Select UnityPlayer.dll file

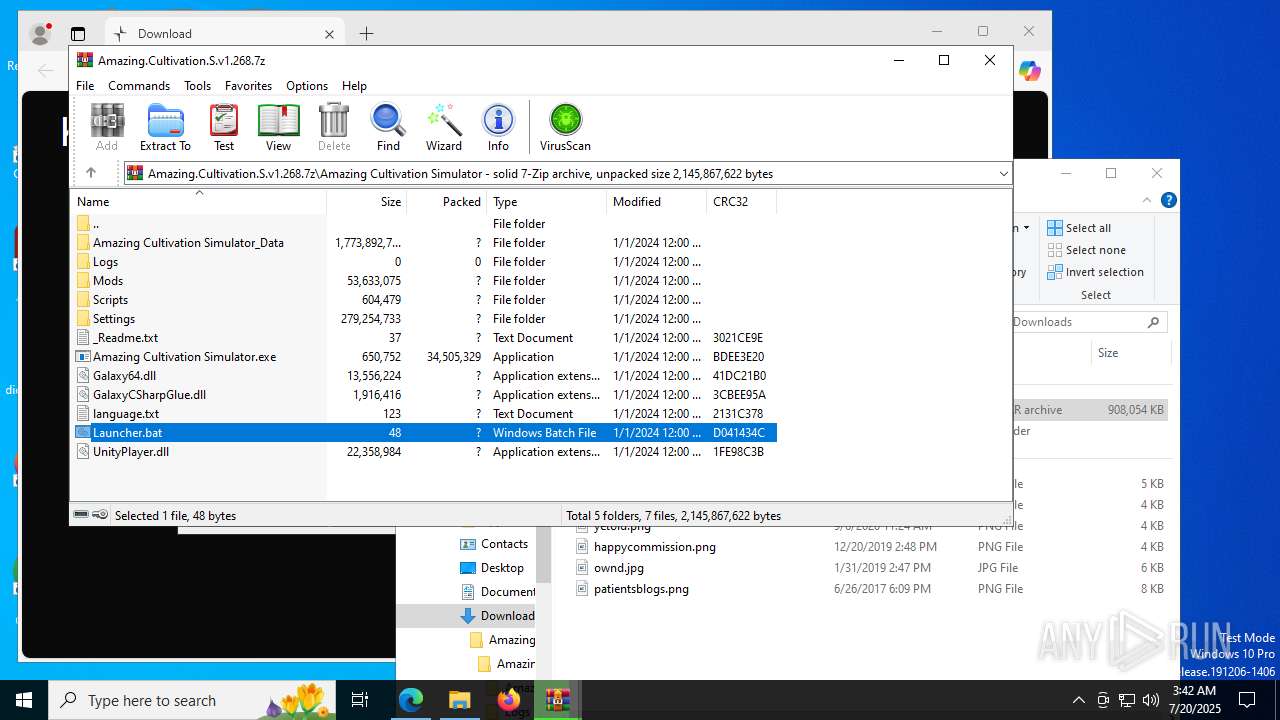point(424,452)
